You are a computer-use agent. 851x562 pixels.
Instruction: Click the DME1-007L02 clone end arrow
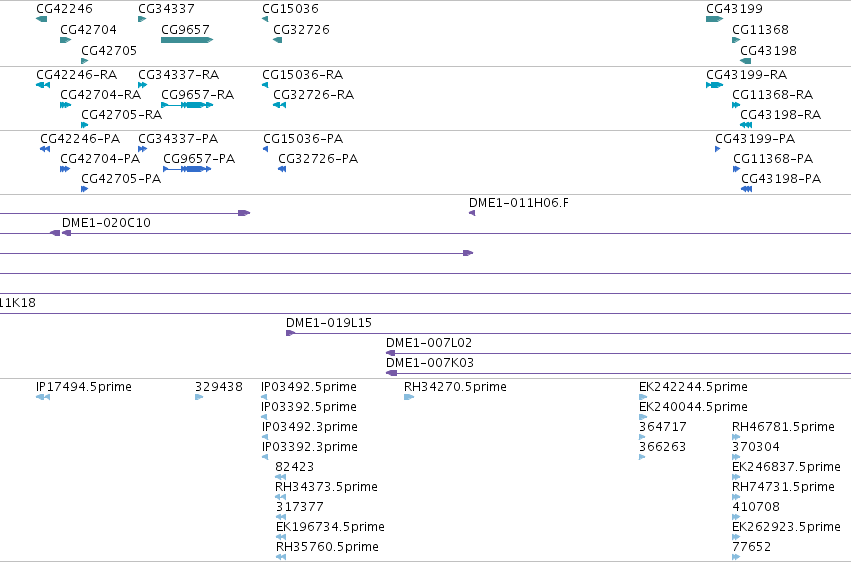point(391,353)
